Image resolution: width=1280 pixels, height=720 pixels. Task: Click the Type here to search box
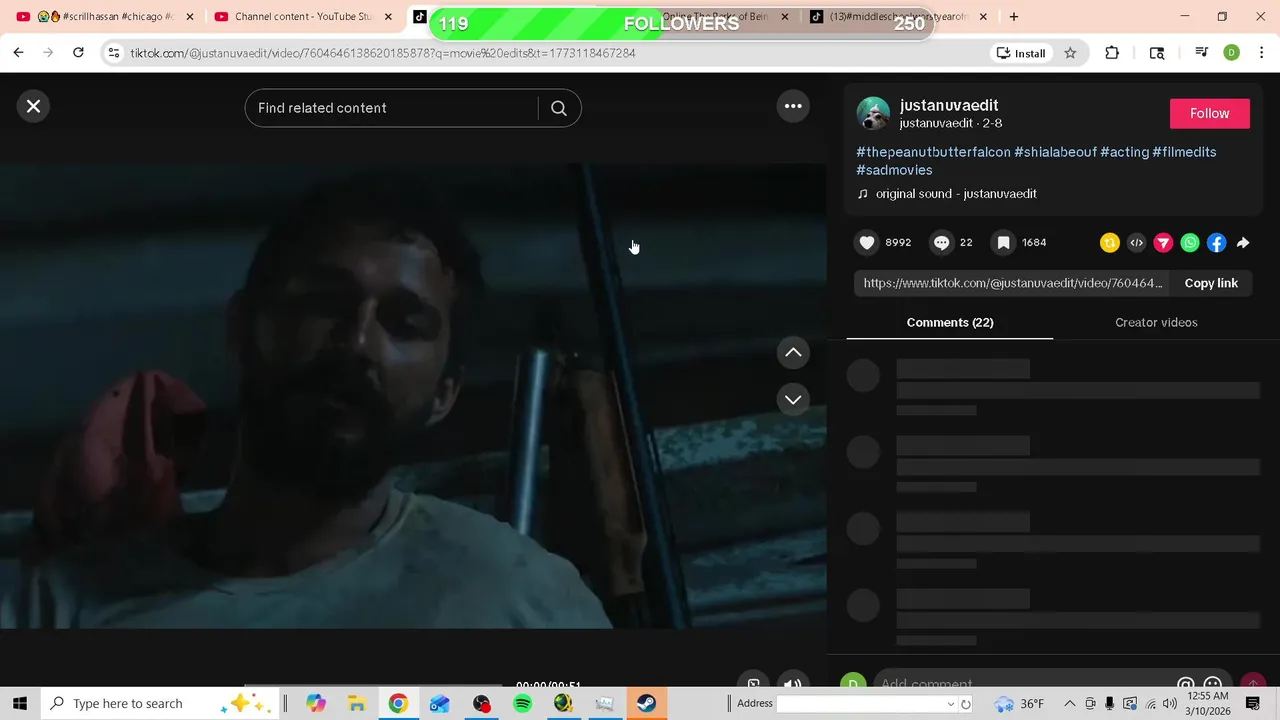pos(160,703)
